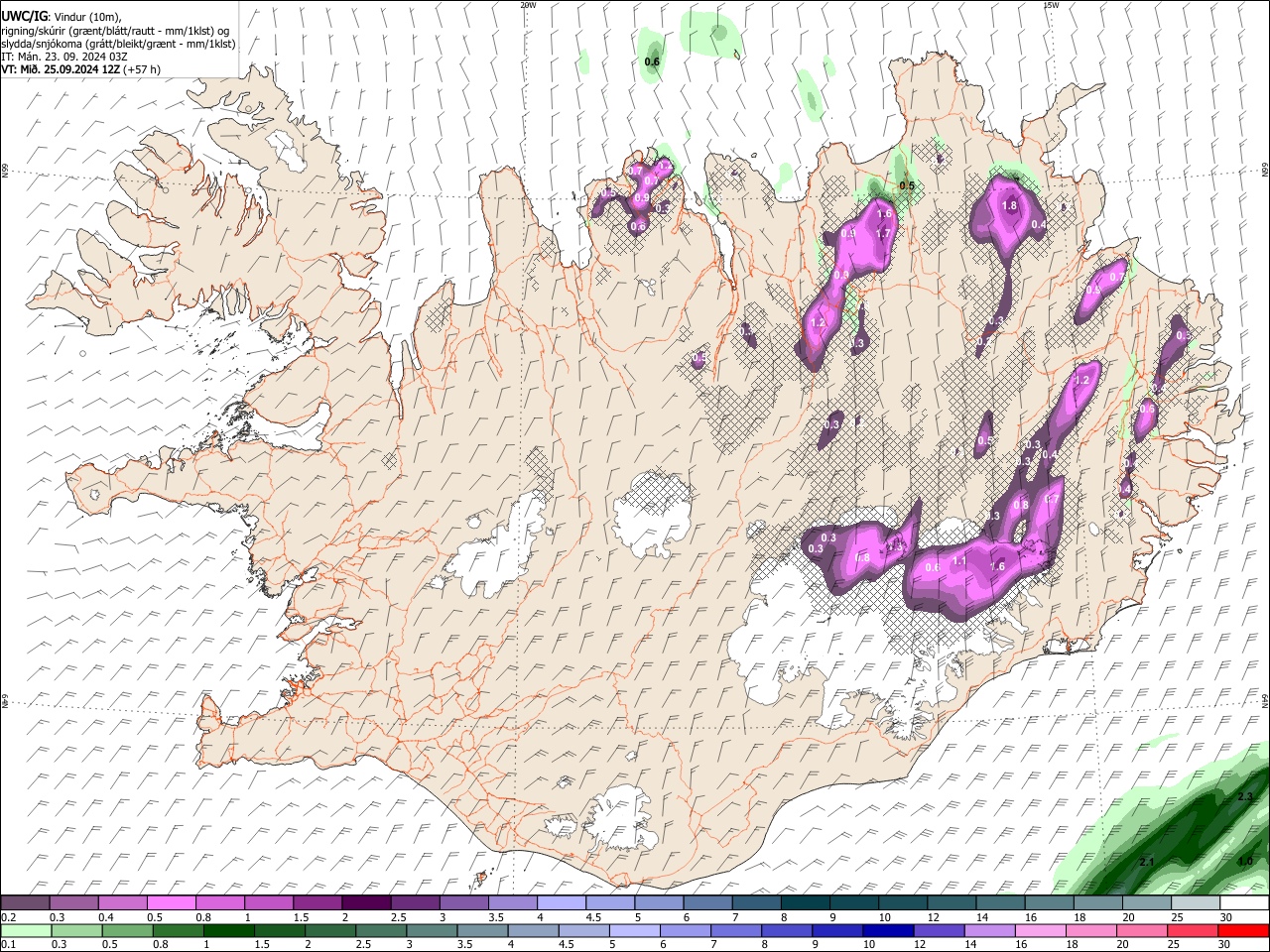Screen dimensions: 1270x952
Task: Click the dark teal 8 mm snow legend swatch
Action: (x=806, y=903)
